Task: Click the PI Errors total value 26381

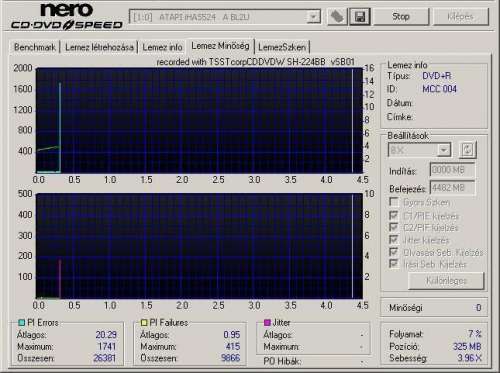Action: tap(105, 358)
